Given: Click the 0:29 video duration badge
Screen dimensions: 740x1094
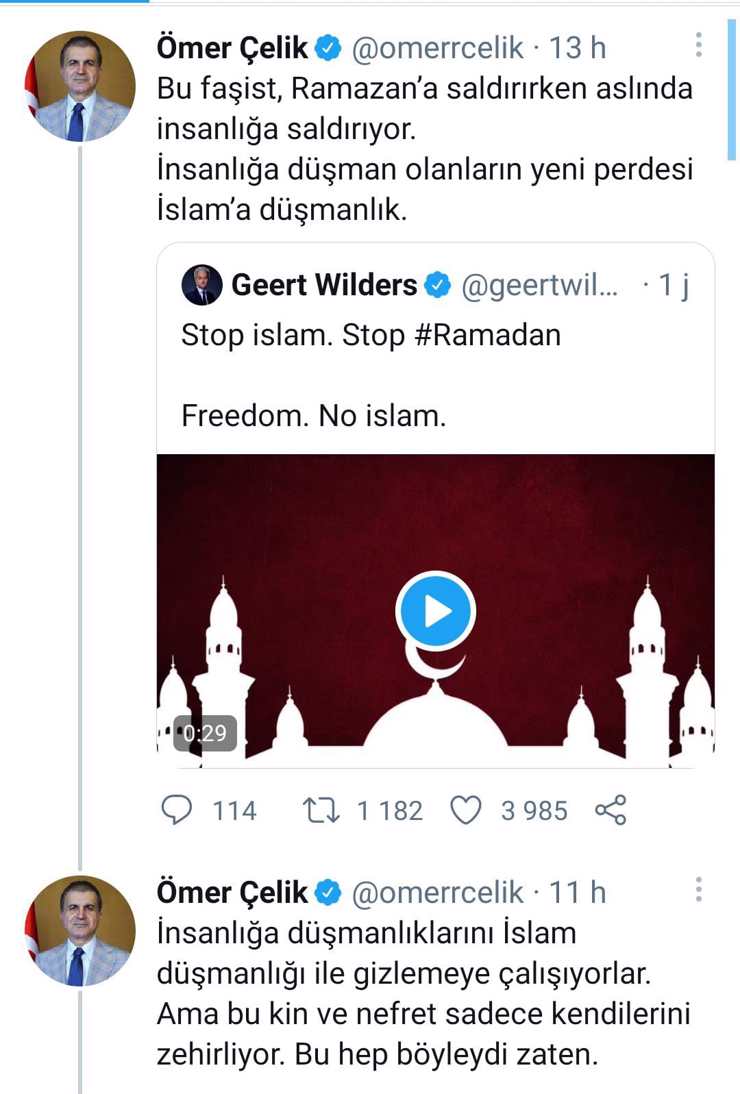Looking at the screenshot, I should click(x=205, y=734).
